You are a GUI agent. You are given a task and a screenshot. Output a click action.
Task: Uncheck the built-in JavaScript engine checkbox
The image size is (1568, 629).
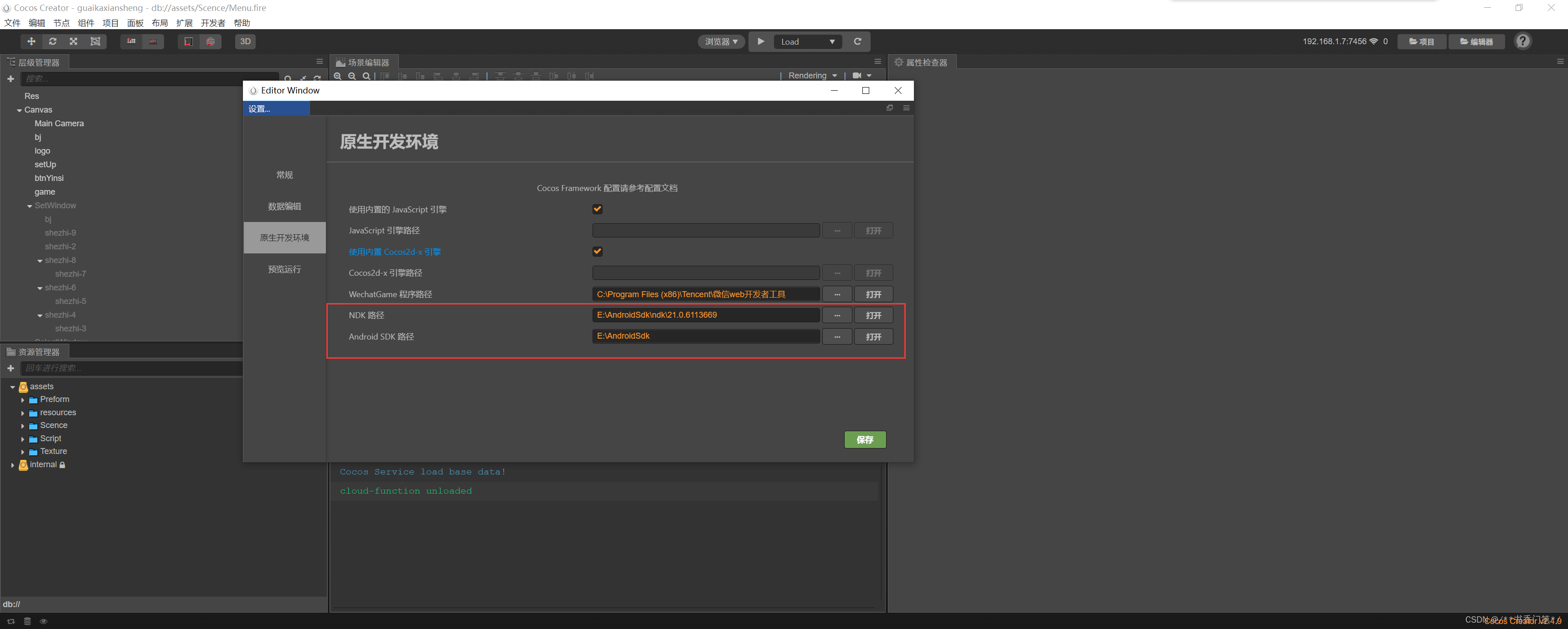[x=597, y=209]
